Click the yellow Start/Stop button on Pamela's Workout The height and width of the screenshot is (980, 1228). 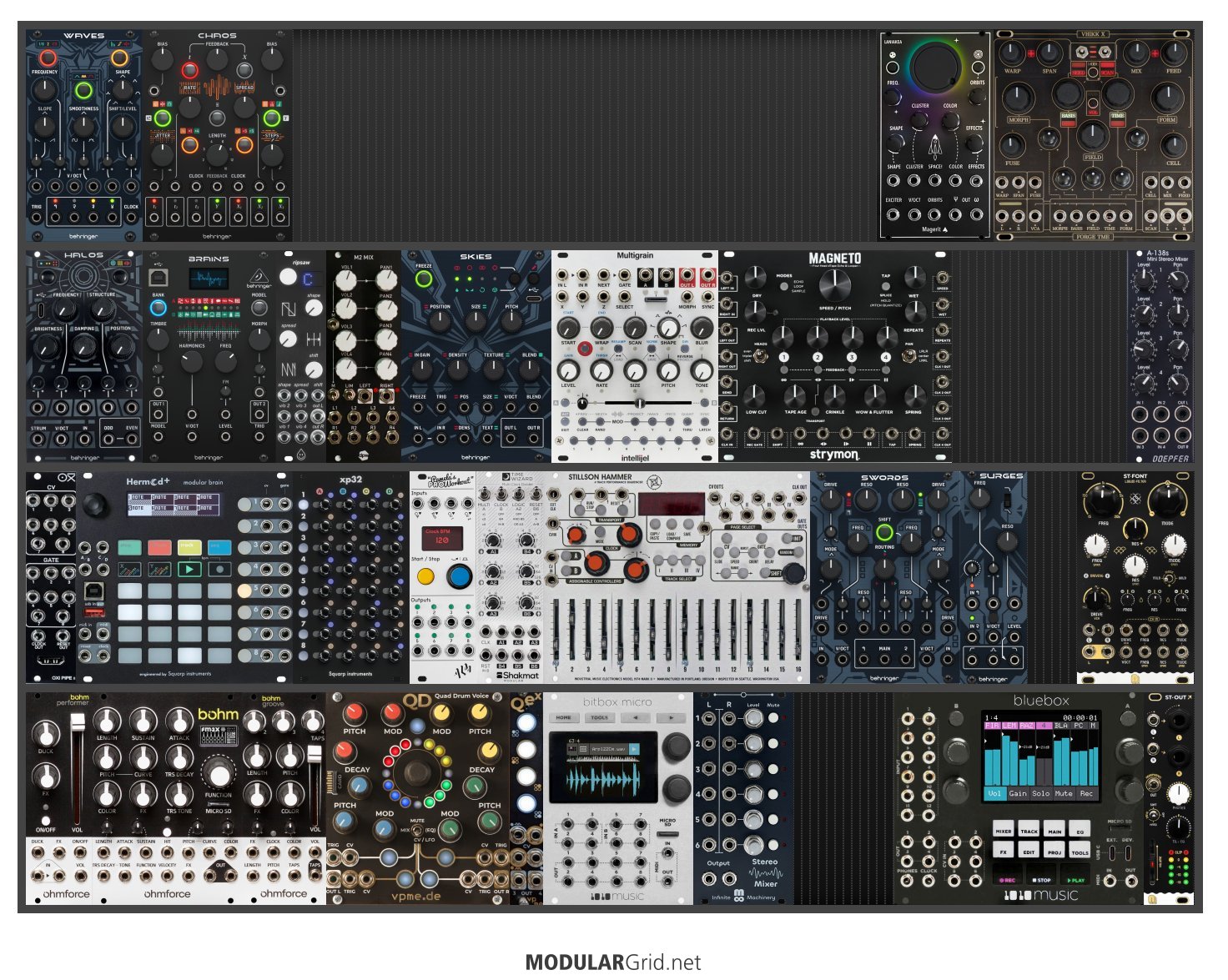[425, 576]
